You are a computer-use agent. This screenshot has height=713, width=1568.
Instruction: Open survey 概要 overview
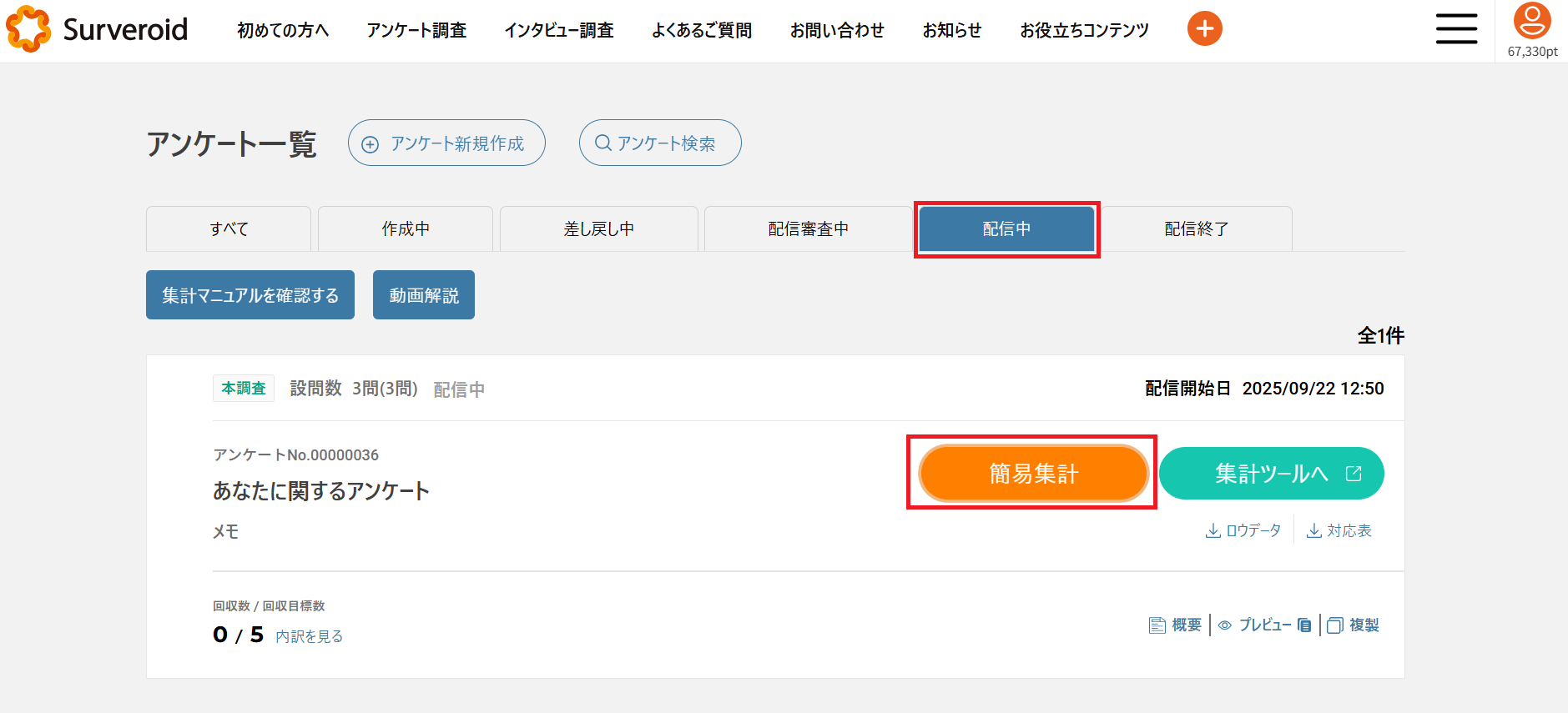tap(1176, 625)
